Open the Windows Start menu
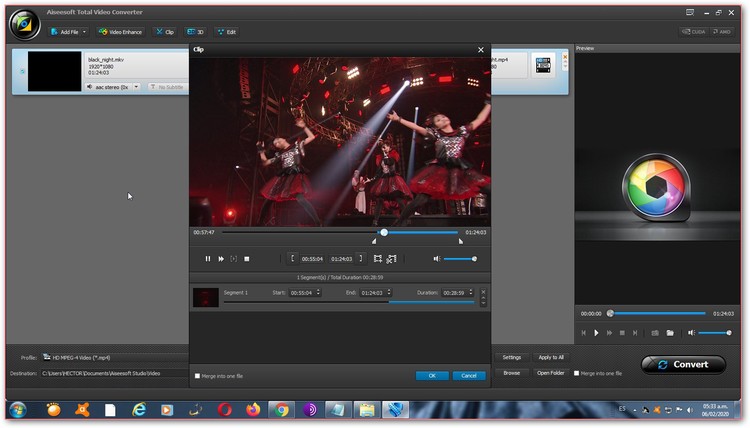The image size is (750, 428). 18,410
